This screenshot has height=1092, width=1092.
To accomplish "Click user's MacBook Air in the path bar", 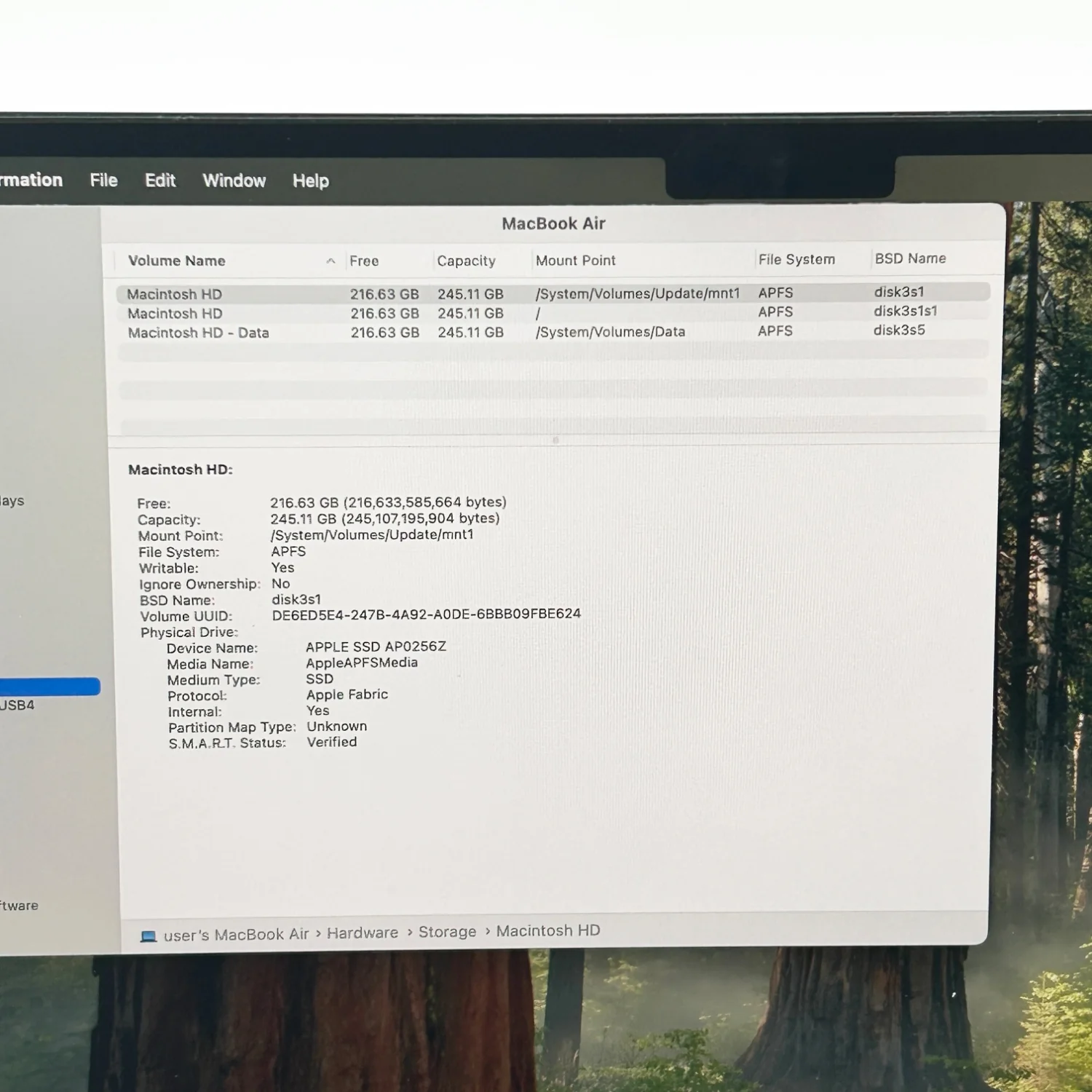I will tap(236, 935).
